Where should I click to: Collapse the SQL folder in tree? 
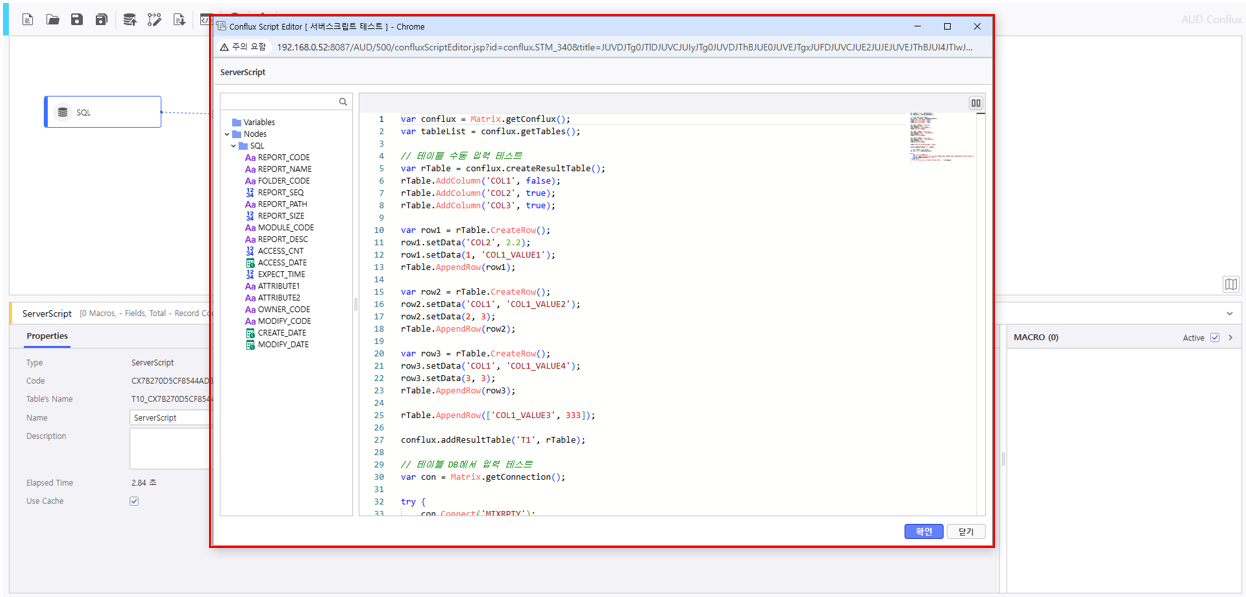[234, 146]
